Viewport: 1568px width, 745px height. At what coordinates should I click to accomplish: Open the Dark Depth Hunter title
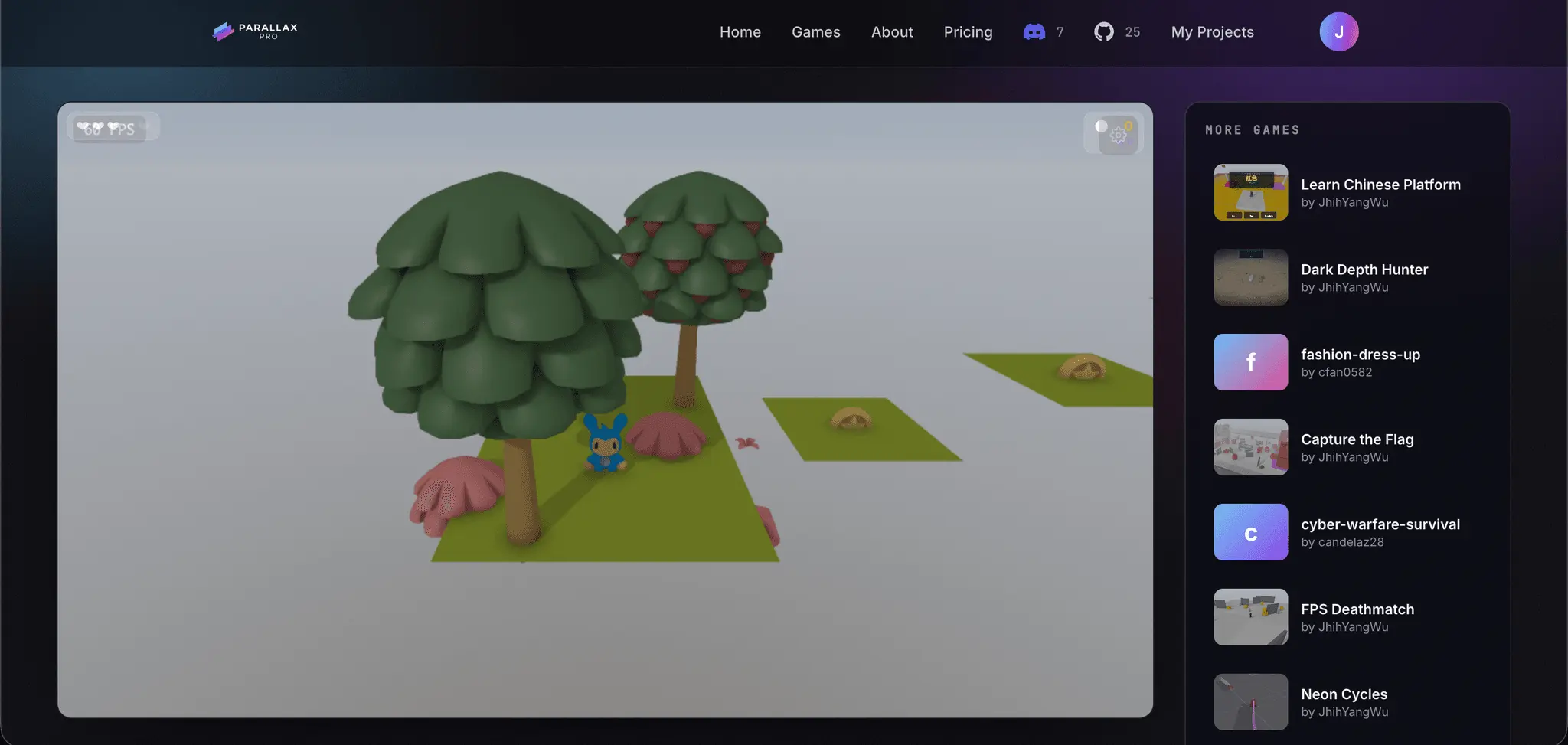click(1364, 270)
